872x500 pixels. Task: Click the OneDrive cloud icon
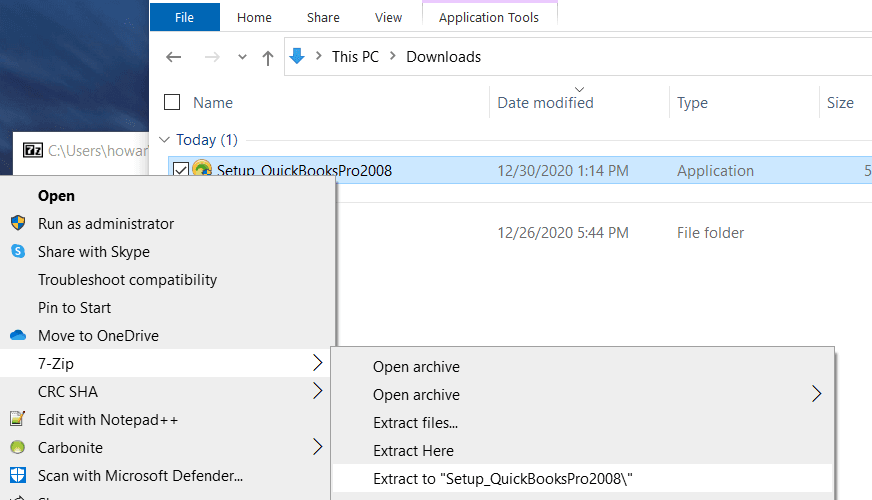click(18, 335)
